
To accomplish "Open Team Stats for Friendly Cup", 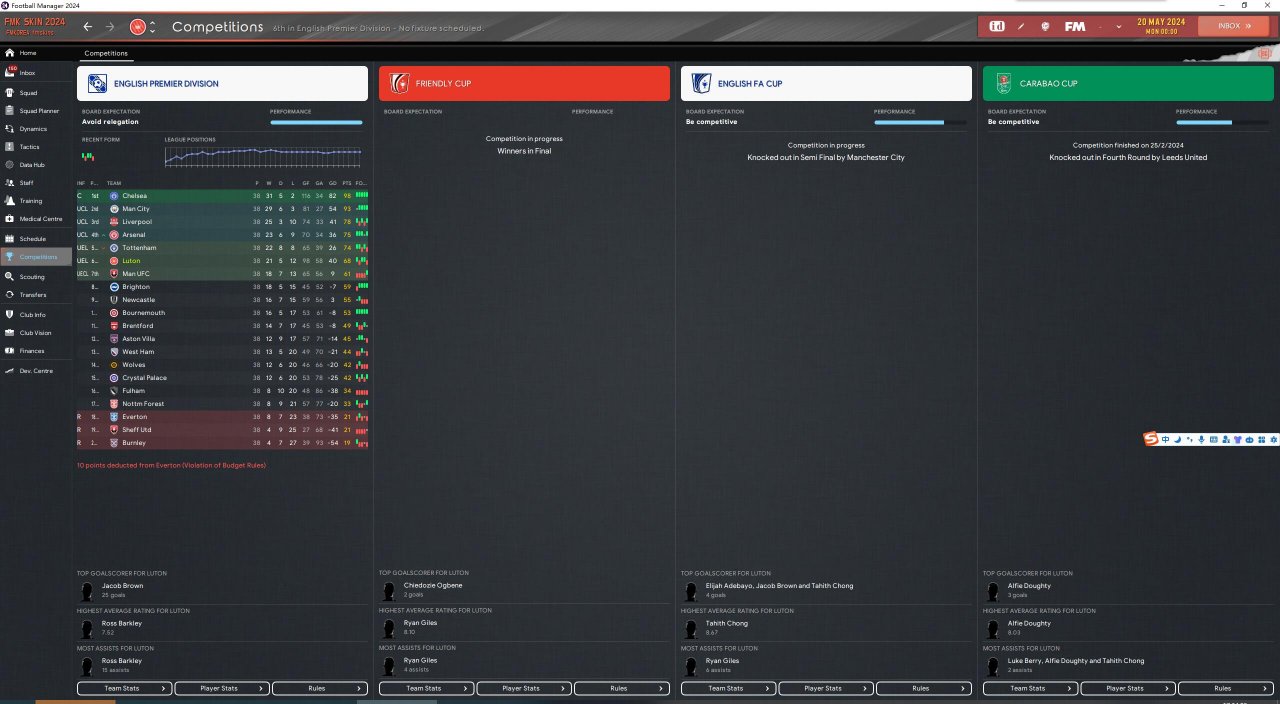I will tap(426, 688).
